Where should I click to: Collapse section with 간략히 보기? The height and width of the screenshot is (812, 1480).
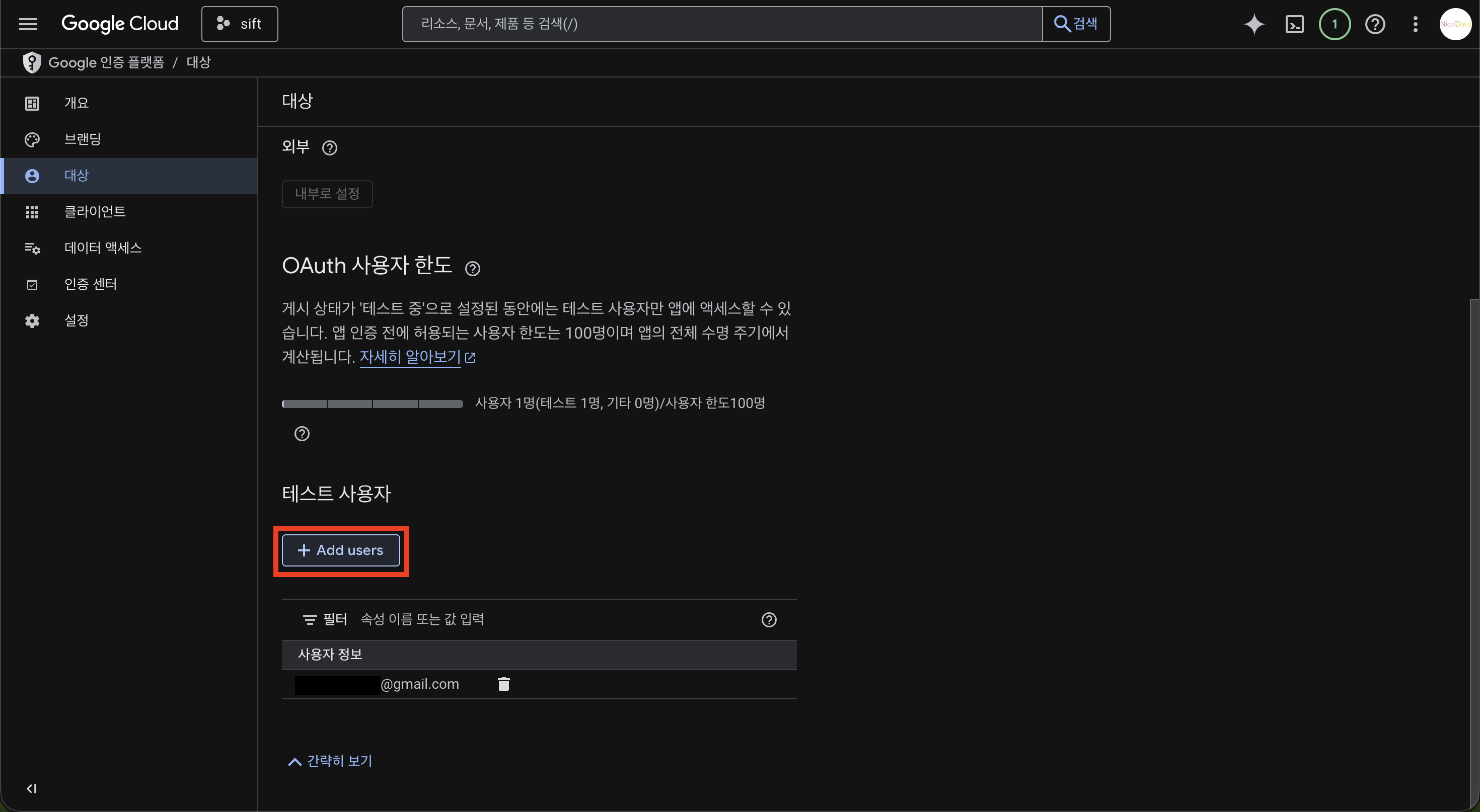[x=330, y=761]
